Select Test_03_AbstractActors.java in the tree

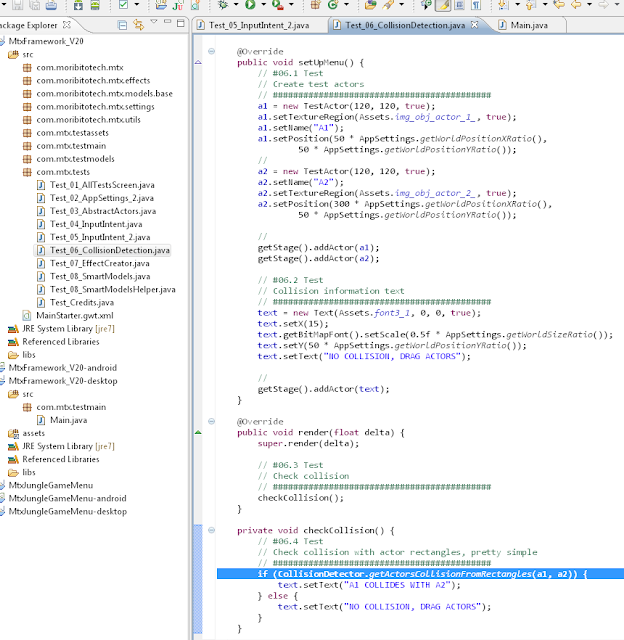(x=103, y=211)
